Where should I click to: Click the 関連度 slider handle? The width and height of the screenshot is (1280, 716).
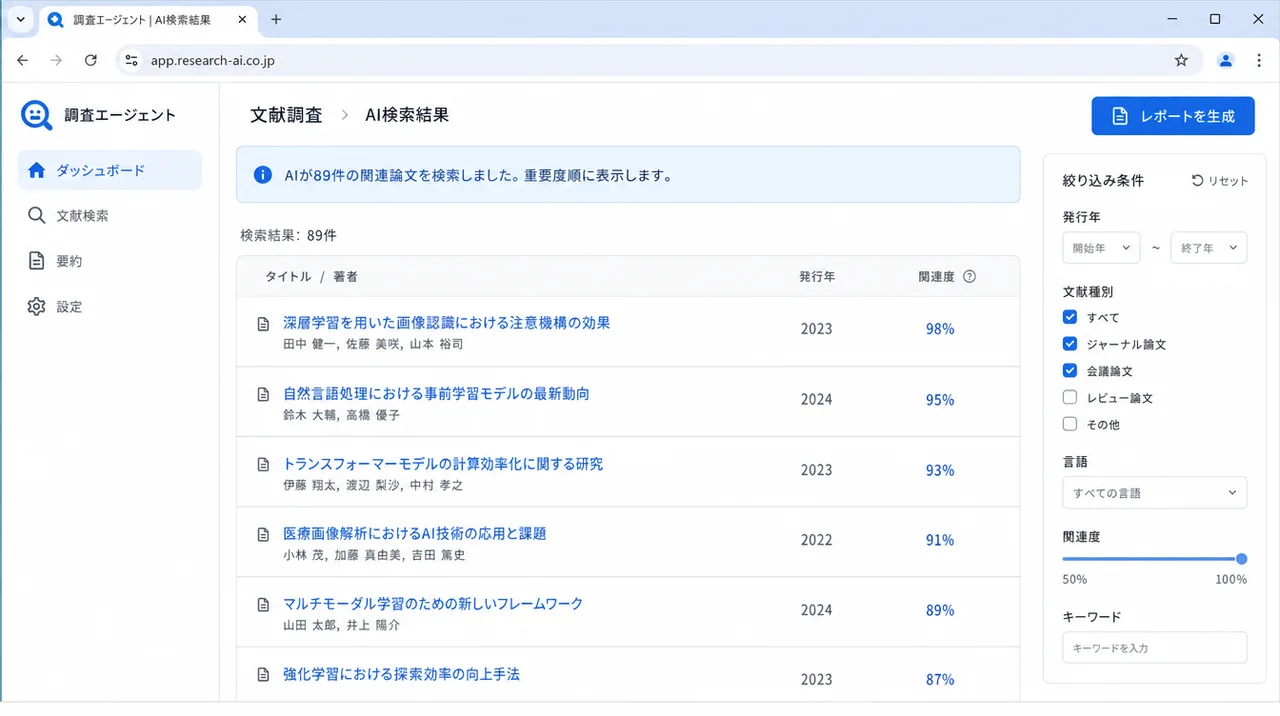click(1241, 559)
